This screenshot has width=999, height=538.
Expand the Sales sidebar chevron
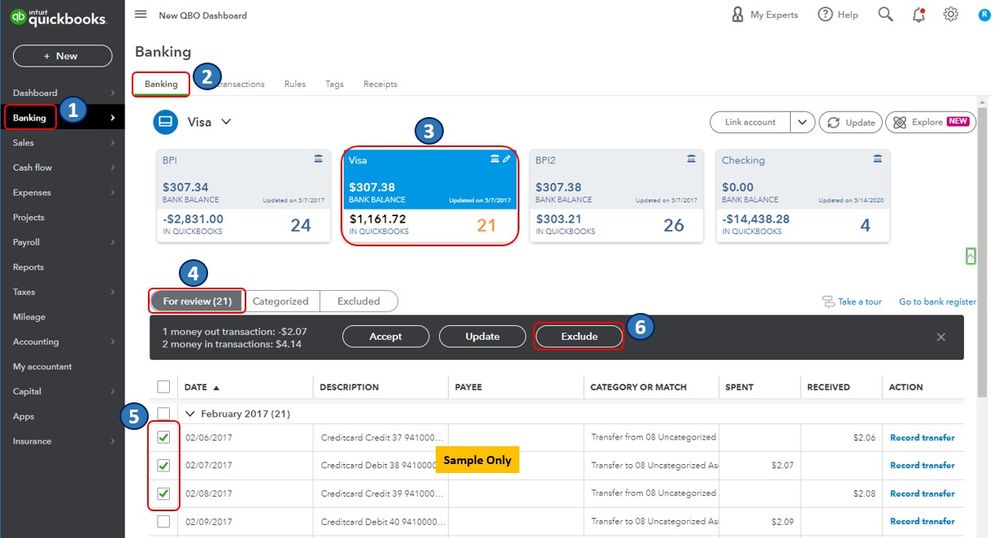(113, 142)
